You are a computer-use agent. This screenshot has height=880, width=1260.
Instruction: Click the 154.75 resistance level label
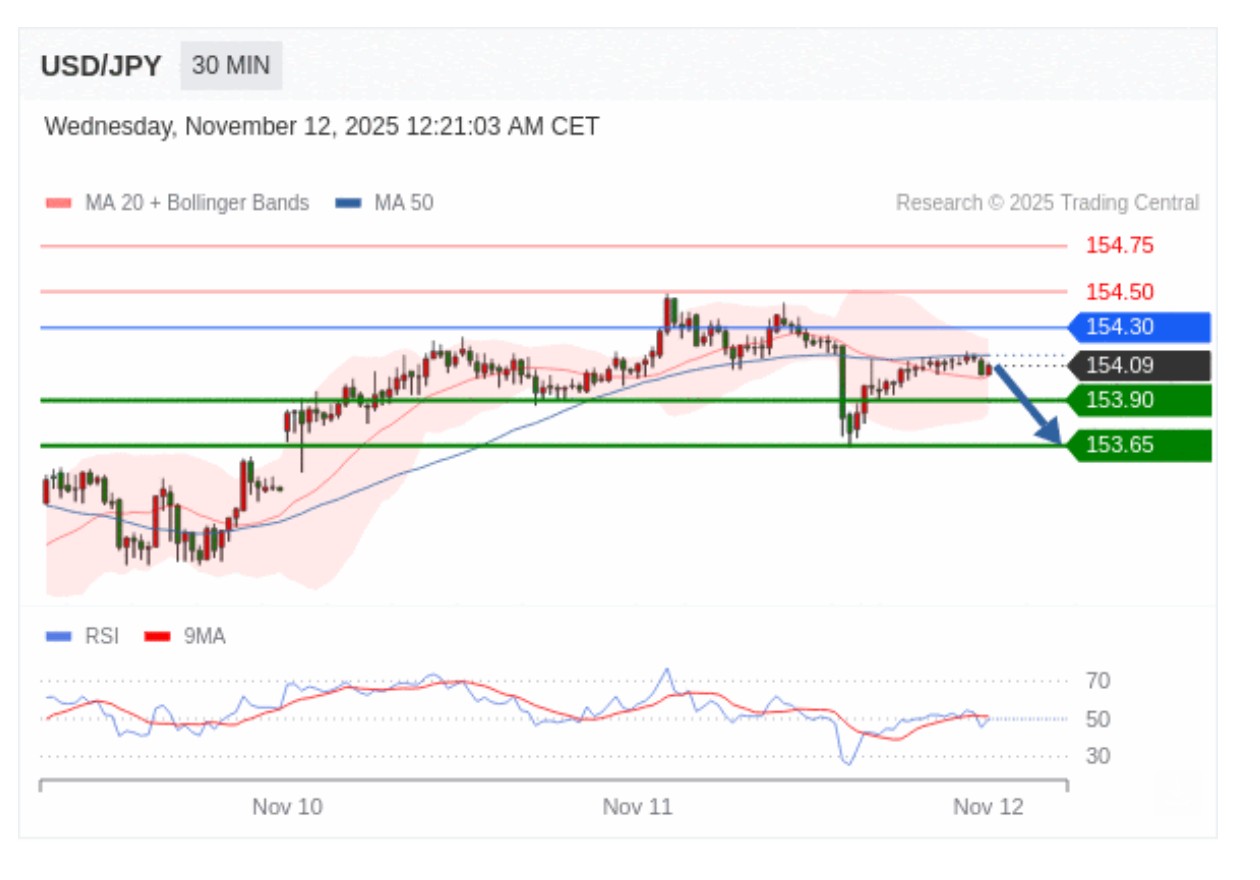(x=1120, y=245)
